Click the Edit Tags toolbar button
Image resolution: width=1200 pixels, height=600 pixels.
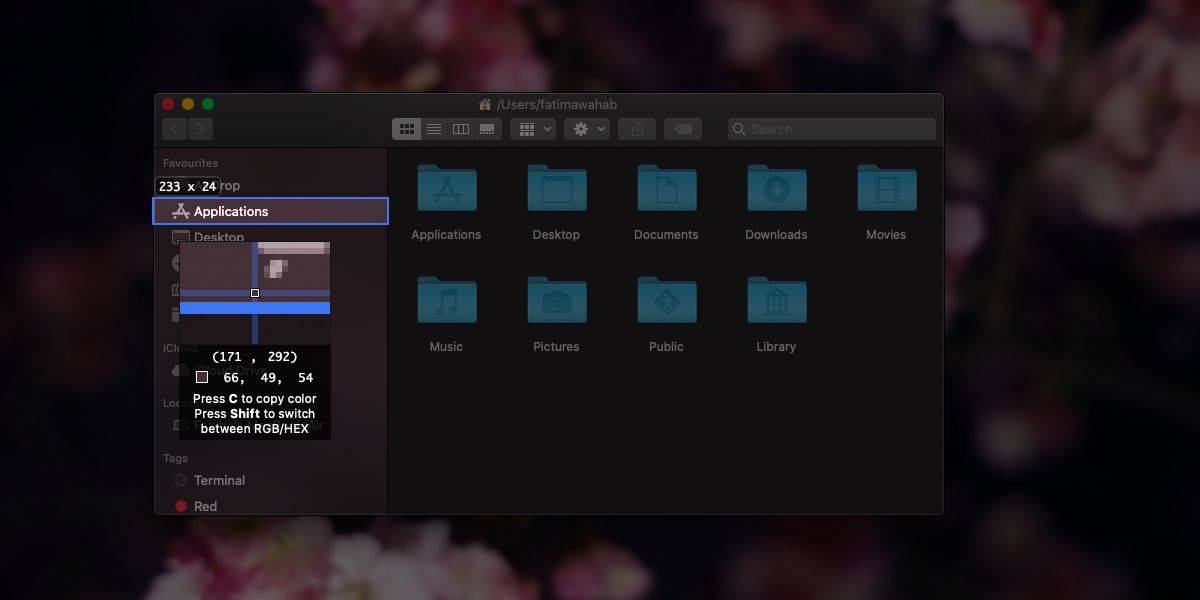click(x=682, y=129)
